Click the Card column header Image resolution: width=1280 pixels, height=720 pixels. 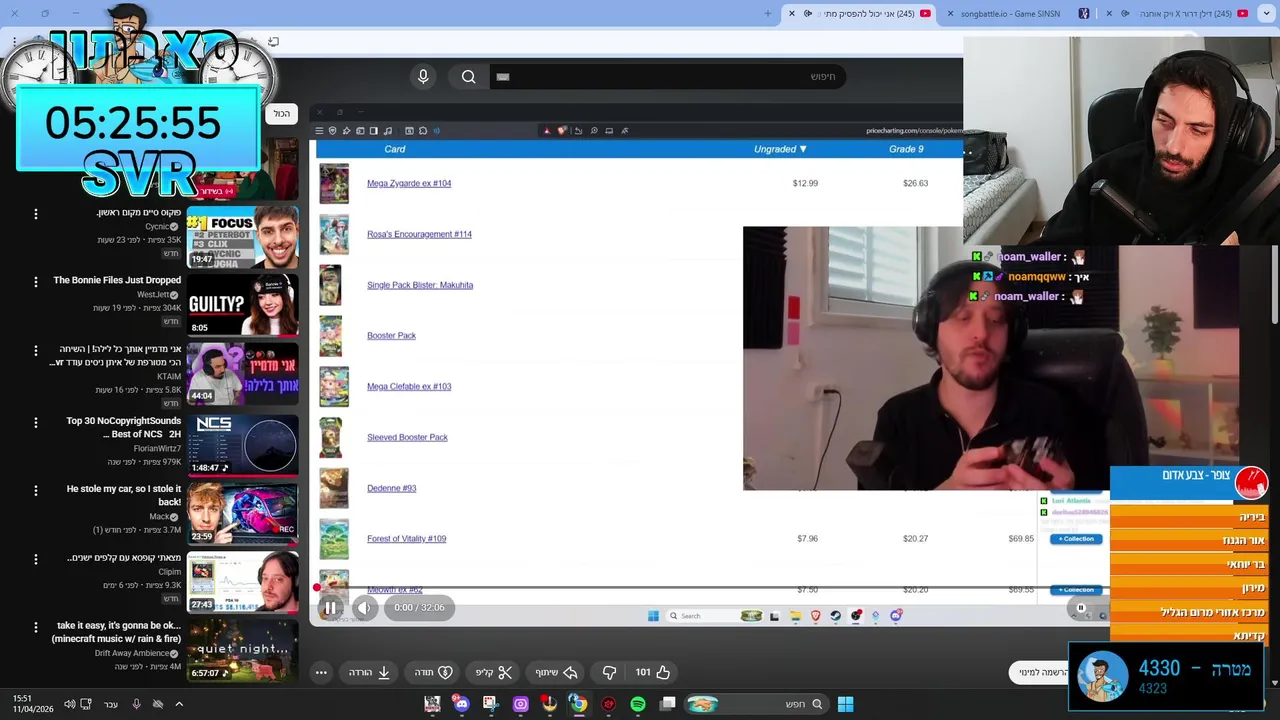pyautogui.click(x=395, y=149)
